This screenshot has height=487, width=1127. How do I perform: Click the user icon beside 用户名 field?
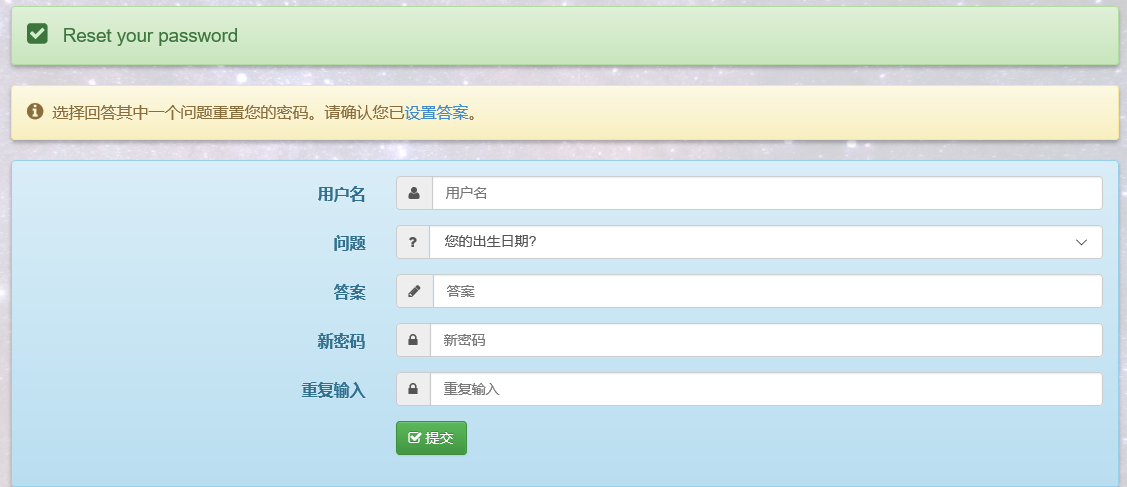pos(414,193)
